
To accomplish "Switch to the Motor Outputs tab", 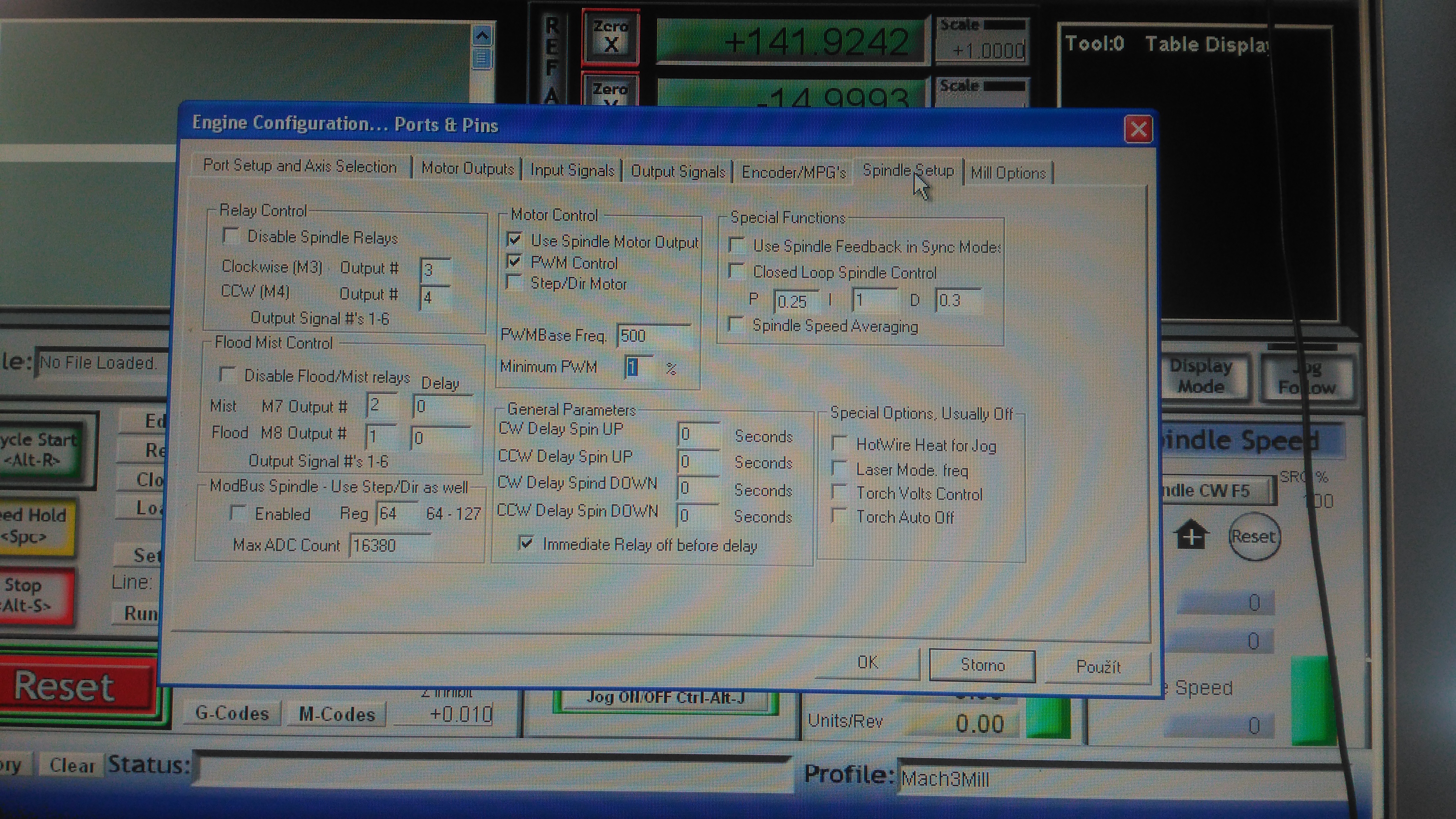I will pos(467,168).
